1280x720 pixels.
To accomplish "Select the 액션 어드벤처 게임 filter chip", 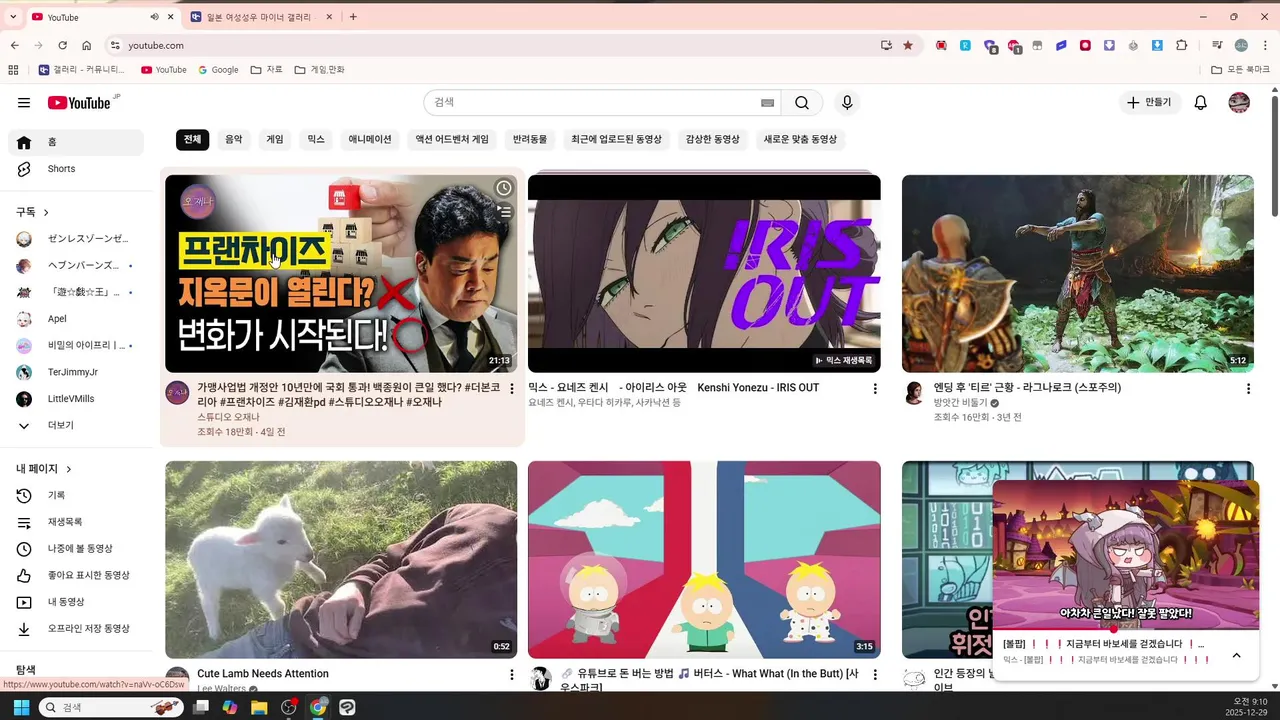I will pos(452,140).
